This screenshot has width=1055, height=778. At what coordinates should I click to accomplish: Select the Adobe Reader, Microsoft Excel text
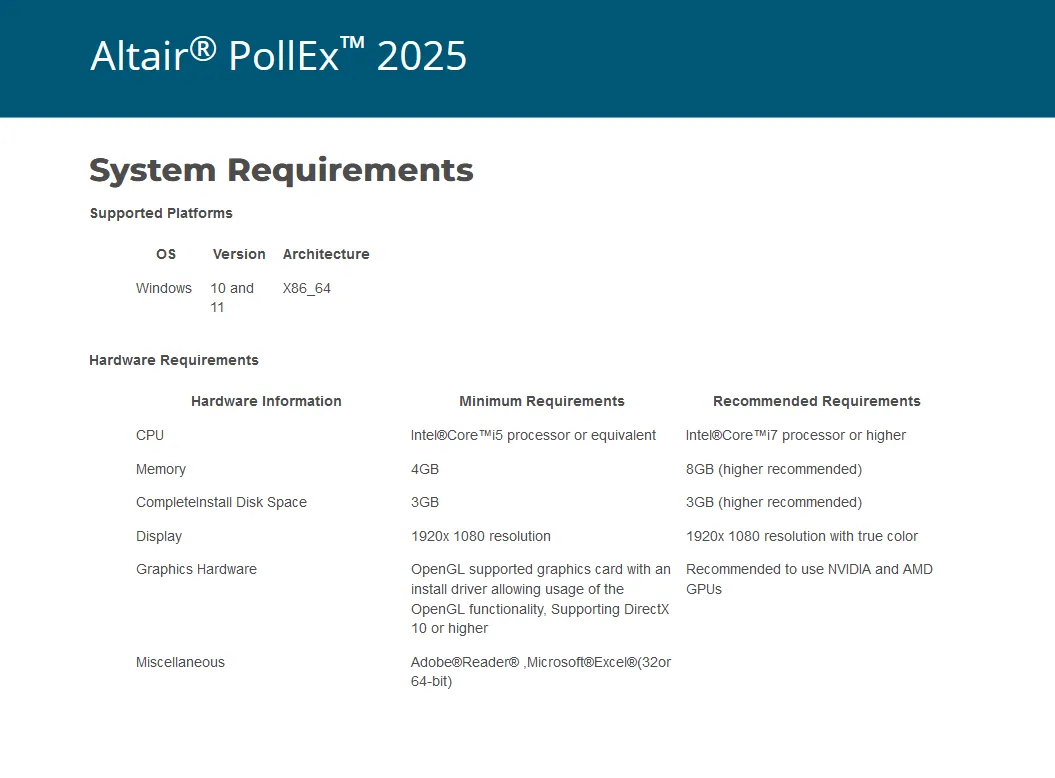pyautogui.click(x=541, y=672)
